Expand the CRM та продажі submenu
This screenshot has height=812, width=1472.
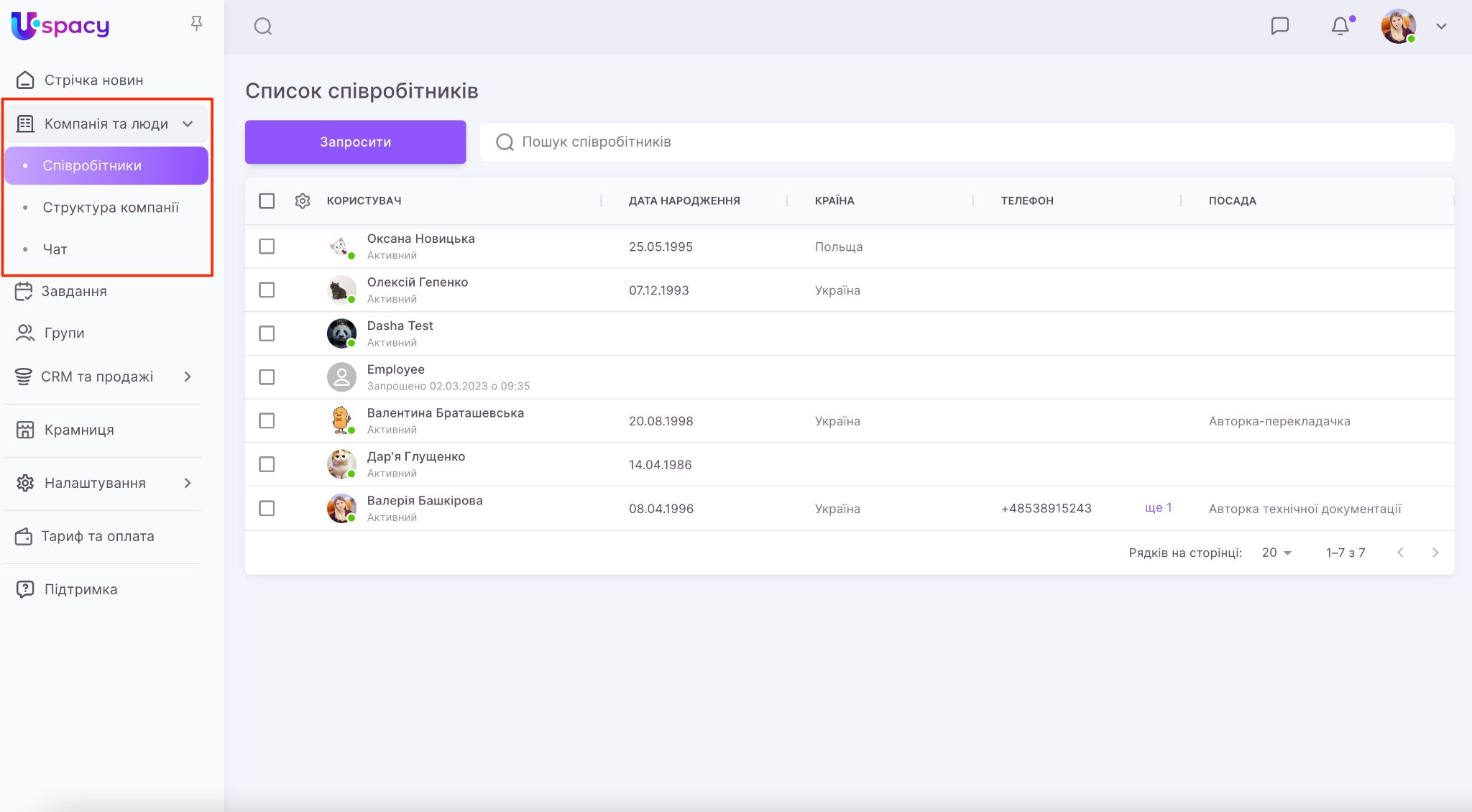click(x=188, y=377)
